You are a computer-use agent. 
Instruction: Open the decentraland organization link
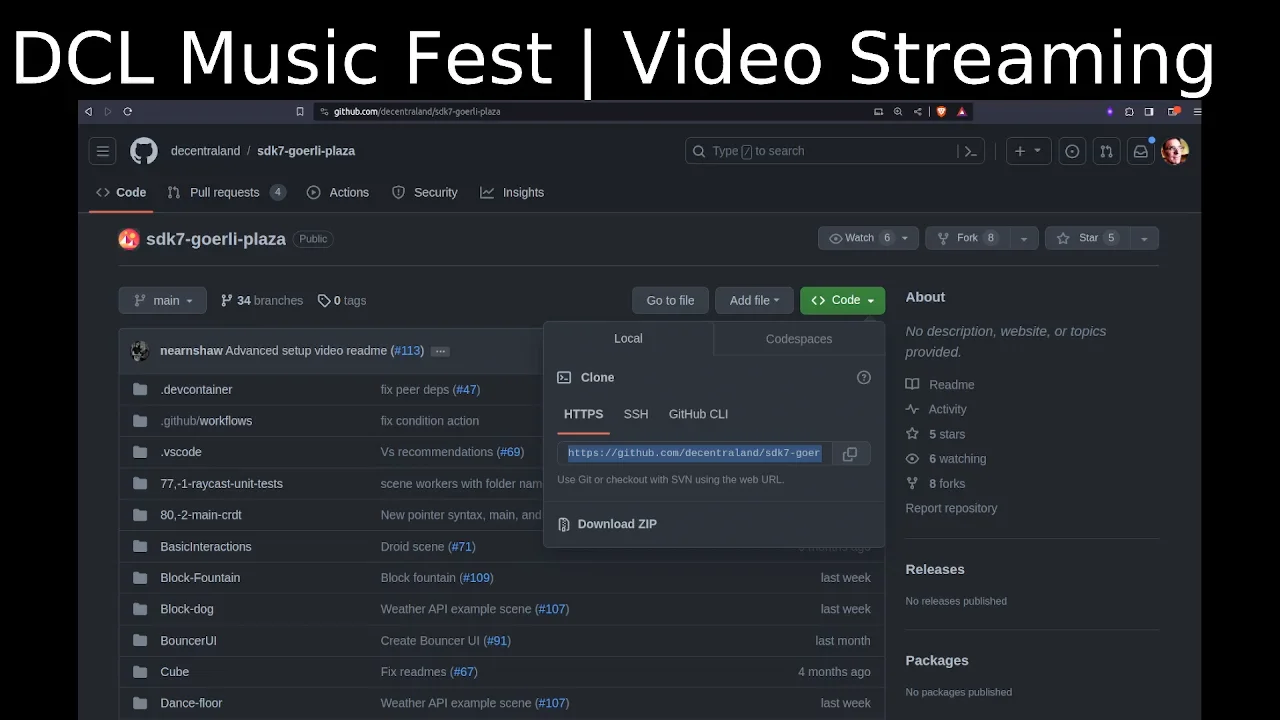(205, 151)
